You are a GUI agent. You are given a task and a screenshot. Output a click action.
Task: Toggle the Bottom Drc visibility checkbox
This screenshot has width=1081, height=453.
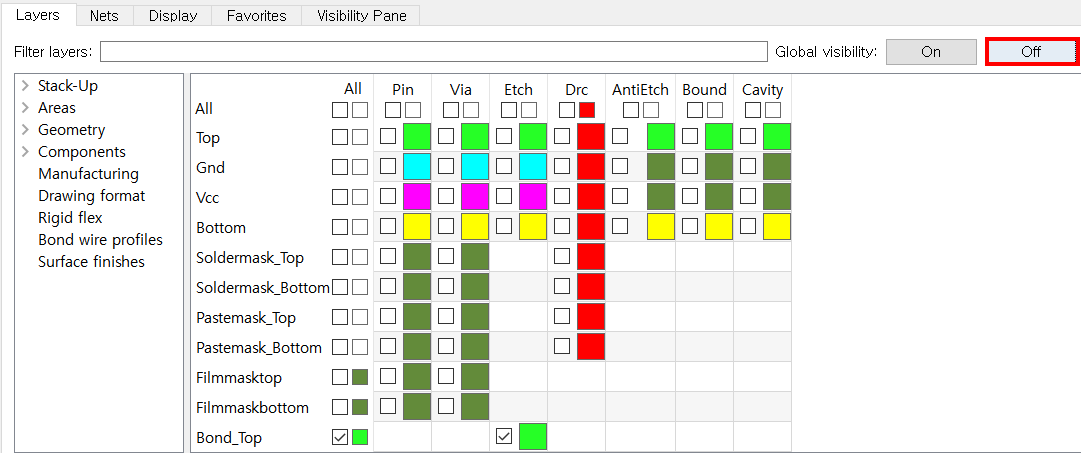[x=562, y=226]
